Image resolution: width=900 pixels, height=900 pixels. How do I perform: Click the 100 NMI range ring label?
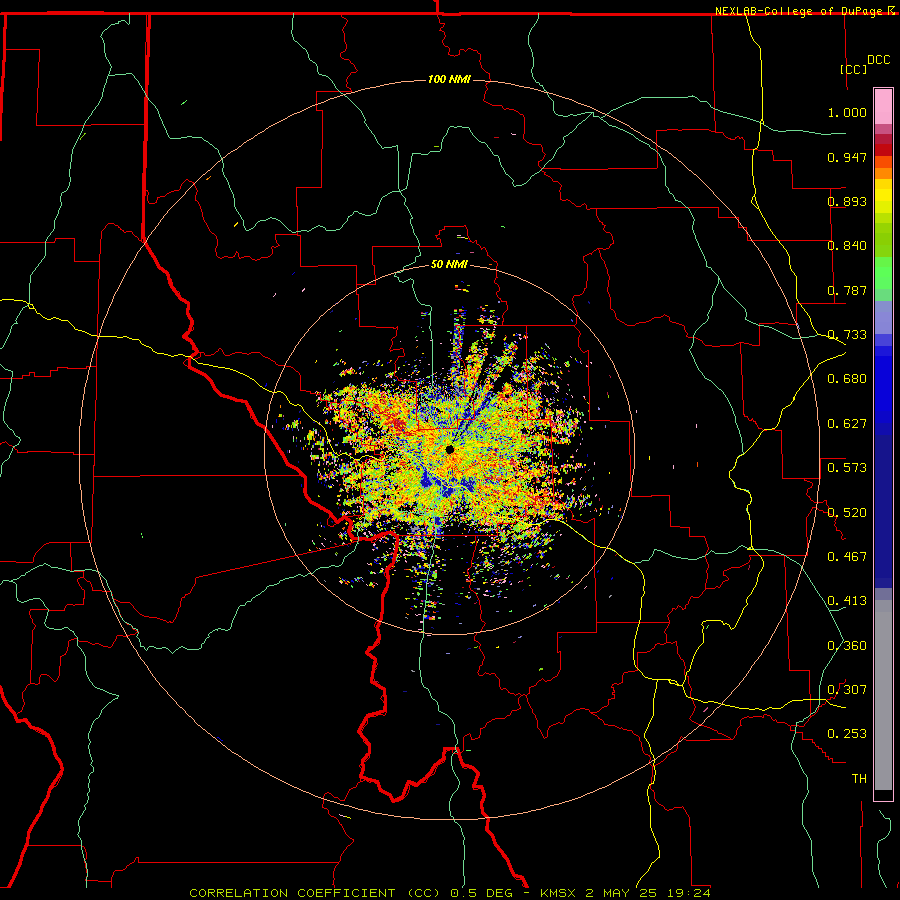[449, 79]
